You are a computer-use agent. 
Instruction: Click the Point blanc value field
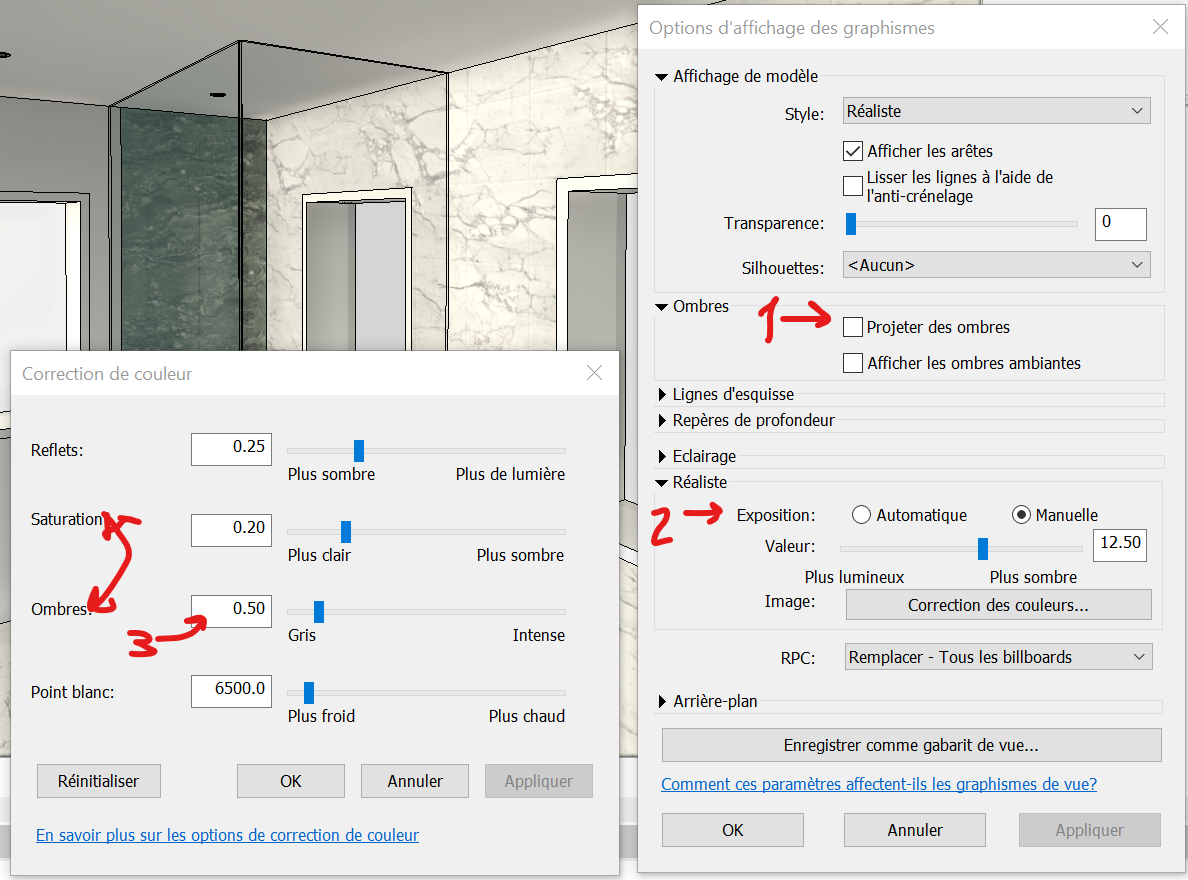point(231,691)
